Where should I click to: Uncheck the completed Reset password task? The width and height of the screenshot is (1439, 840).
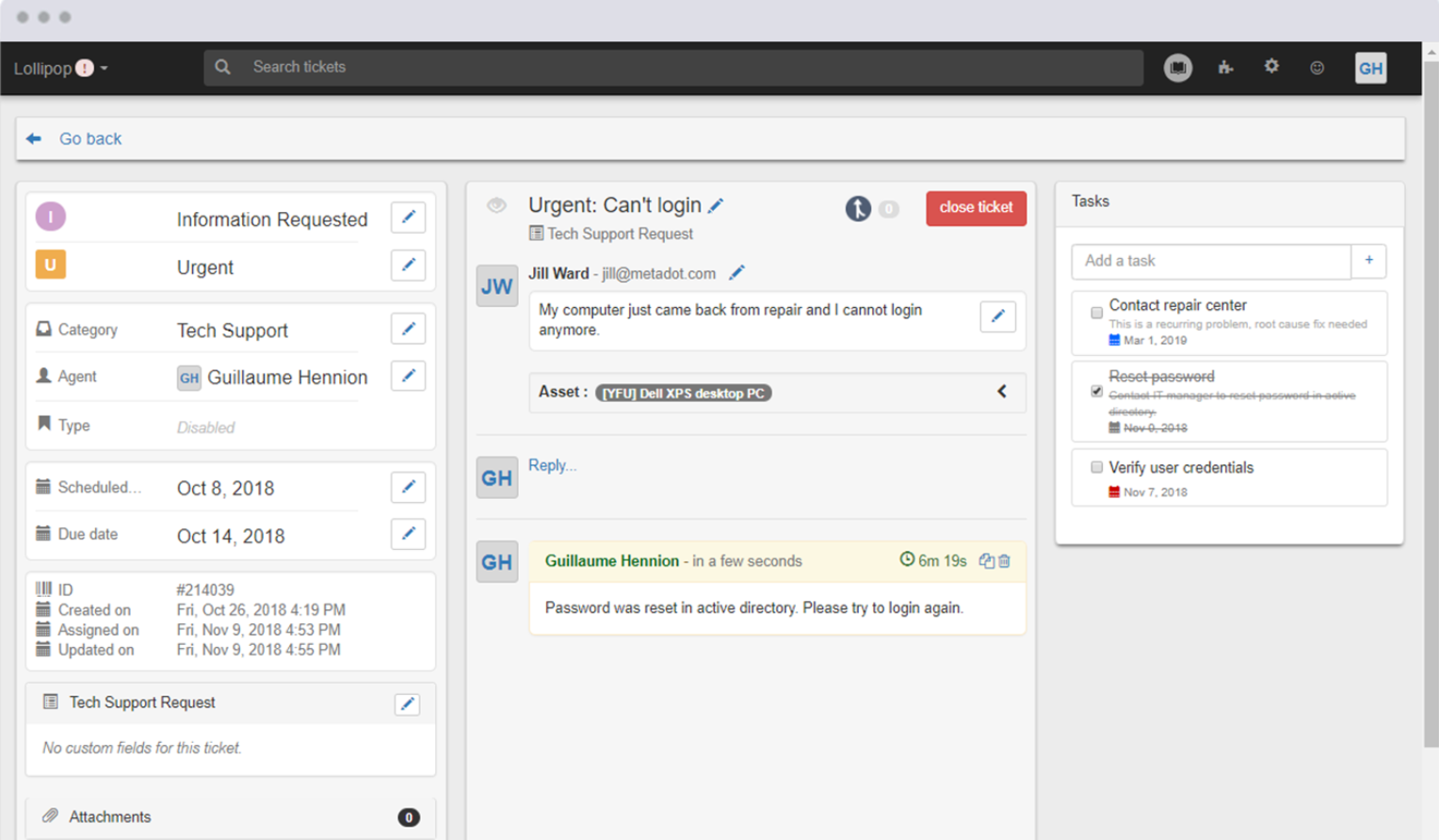point(1096,390)
